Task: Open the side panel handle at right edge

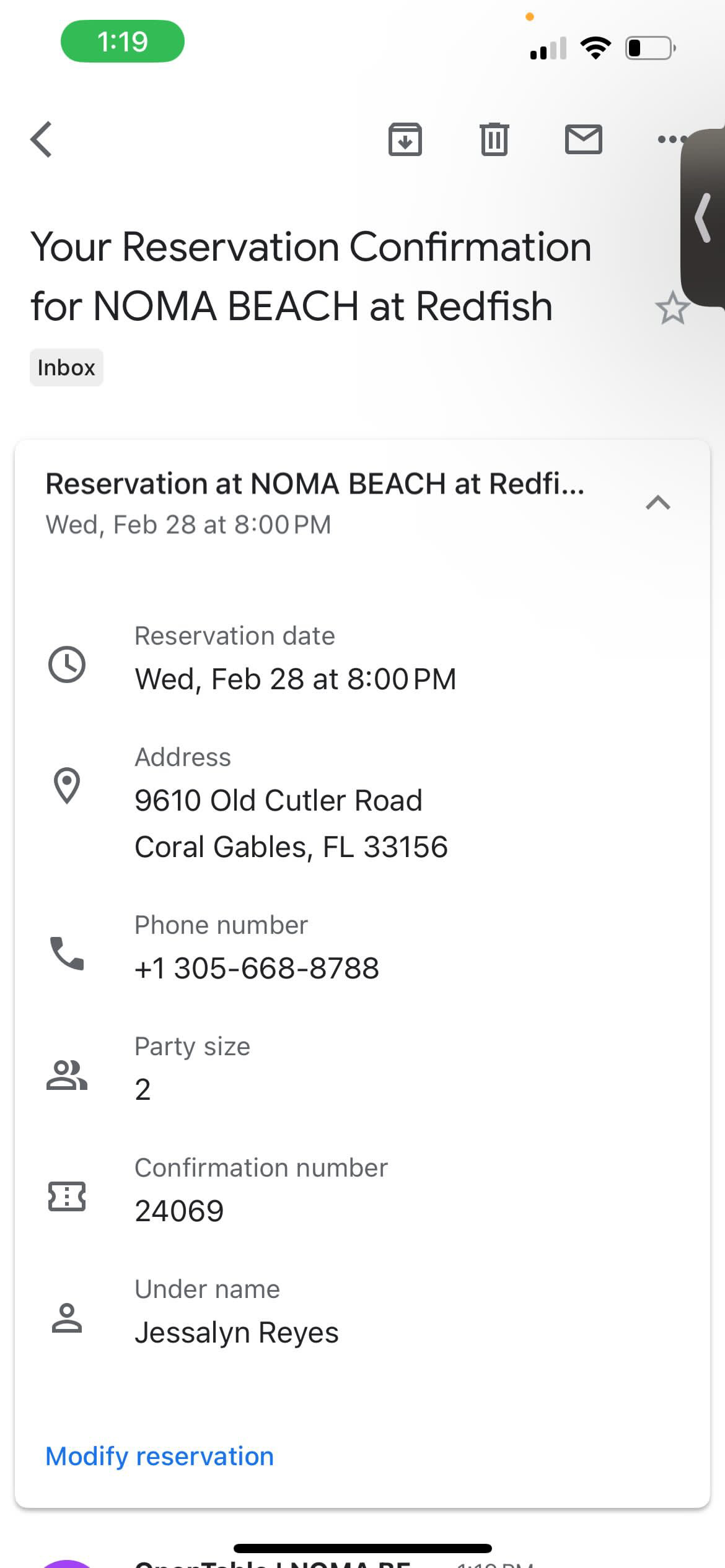Action: [x=704, y=217]
